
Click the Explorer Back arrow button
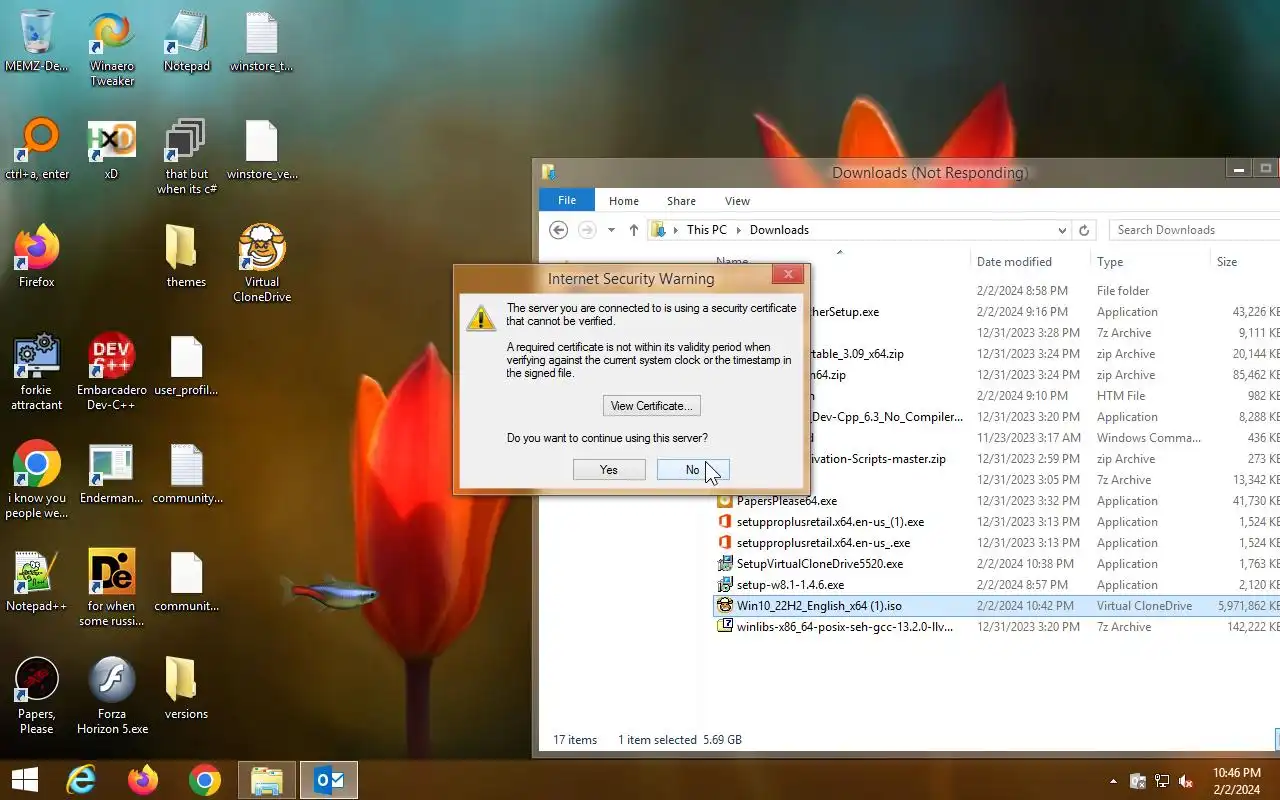(x=559, y=230)
